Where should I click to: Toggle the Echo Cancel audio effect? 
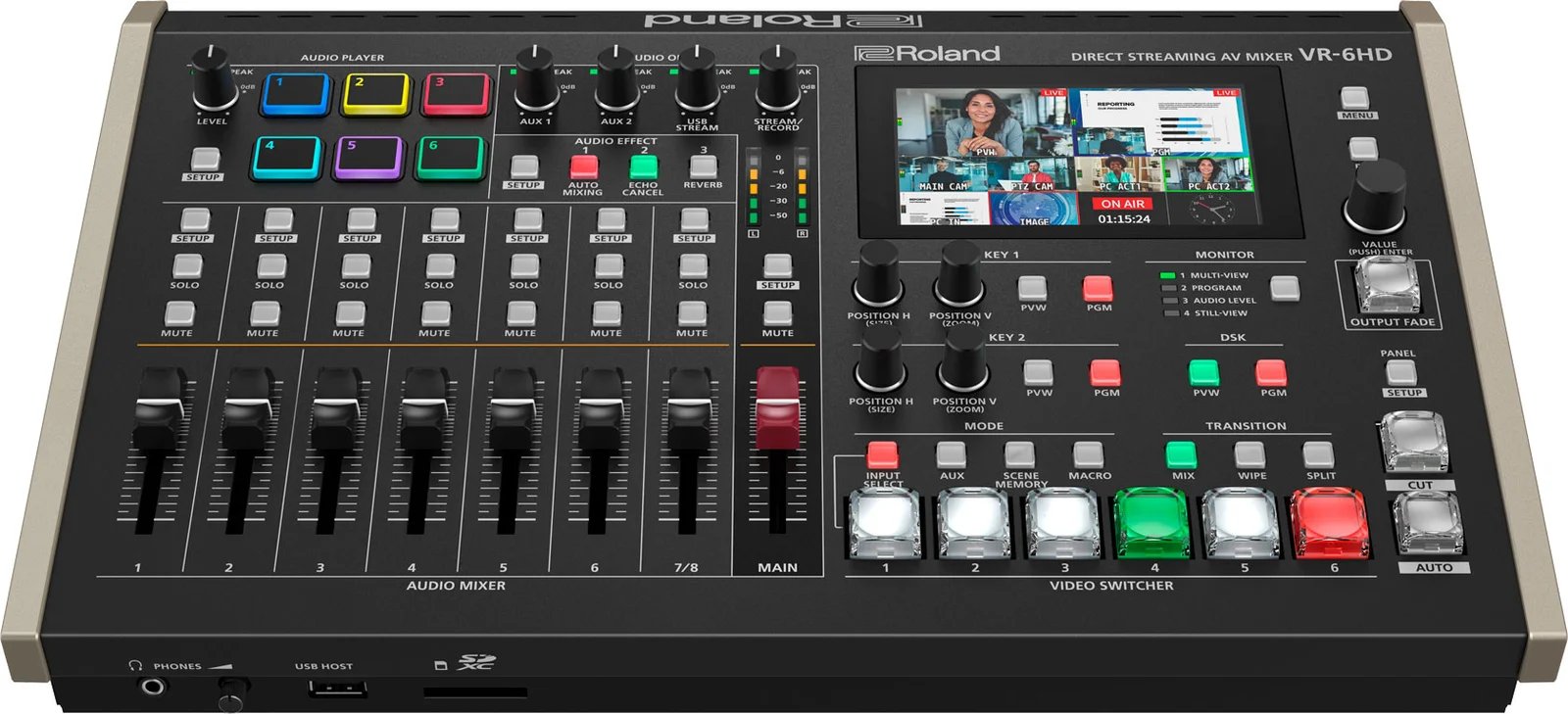643,167
